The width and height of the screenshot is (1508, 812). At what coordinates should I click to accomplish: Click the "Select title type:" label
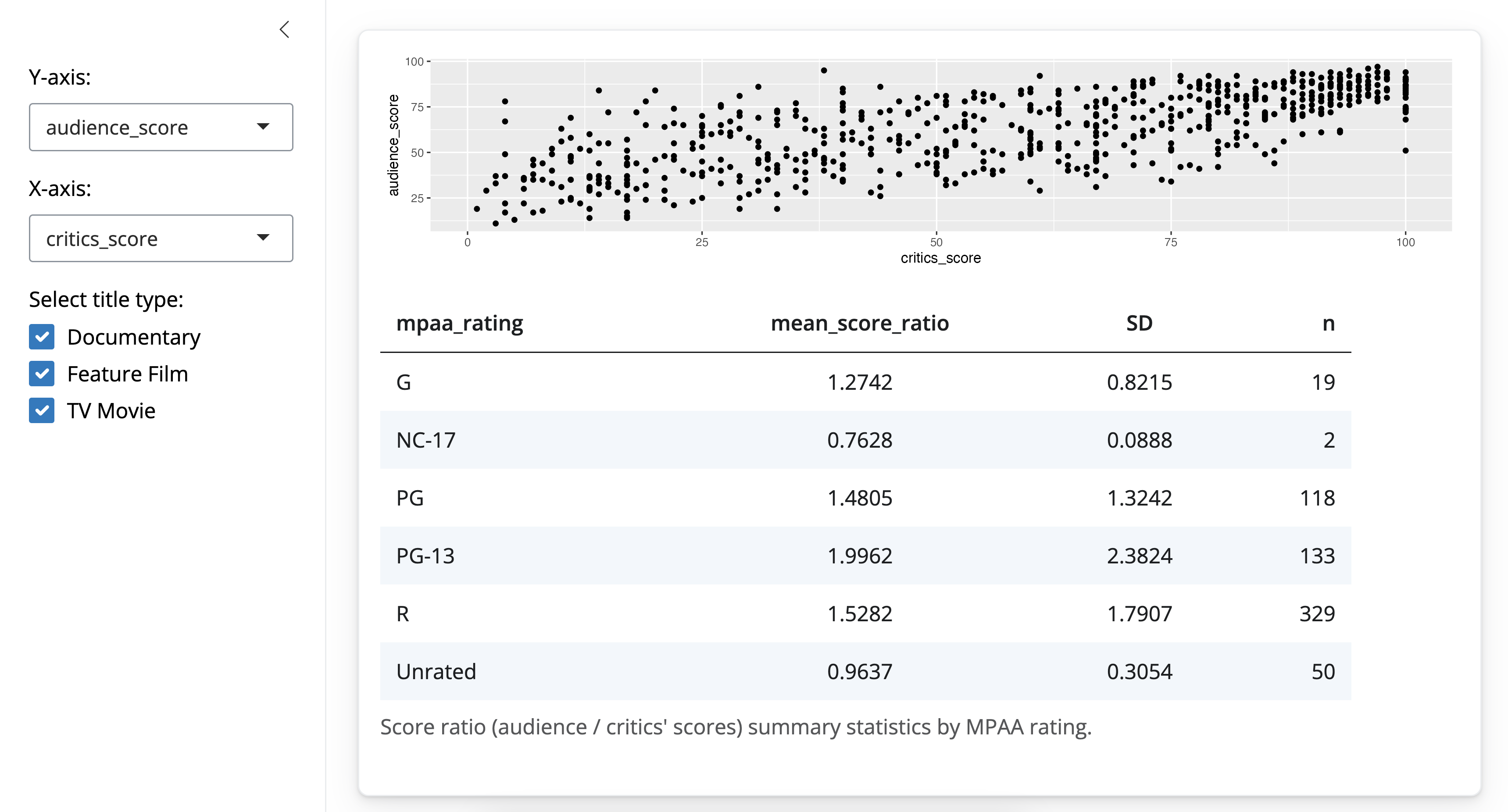coord(106,299)
